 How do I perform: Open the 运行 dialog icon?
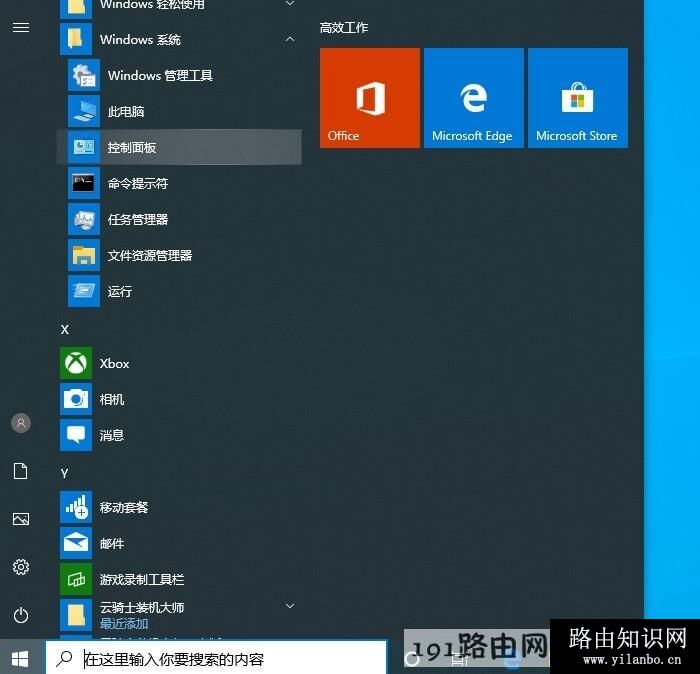click(x=84, y=291)
